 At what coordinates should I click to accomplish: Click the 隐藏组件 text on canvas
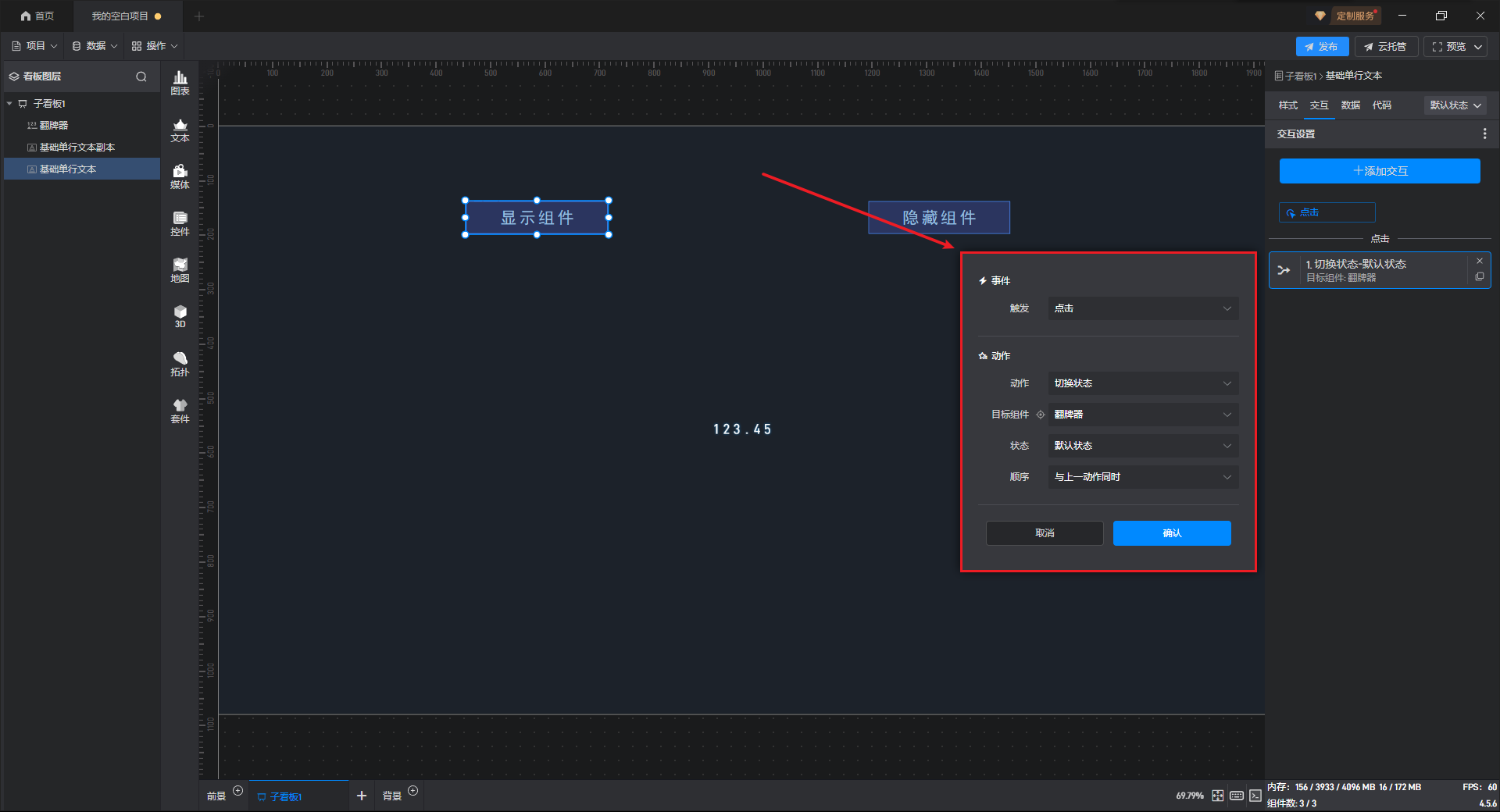point(938,218)
